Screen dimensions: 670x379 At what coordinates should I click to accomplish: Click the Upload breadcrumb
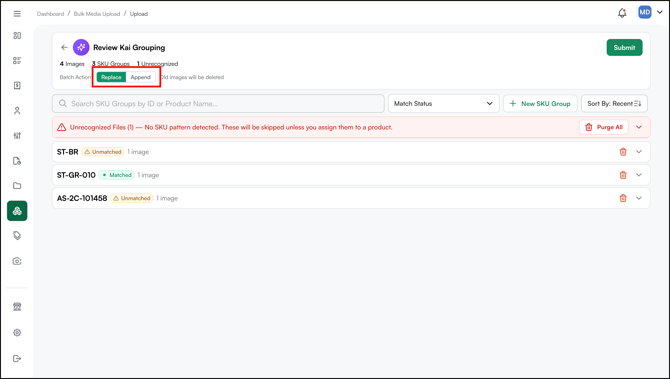(139, 14)
